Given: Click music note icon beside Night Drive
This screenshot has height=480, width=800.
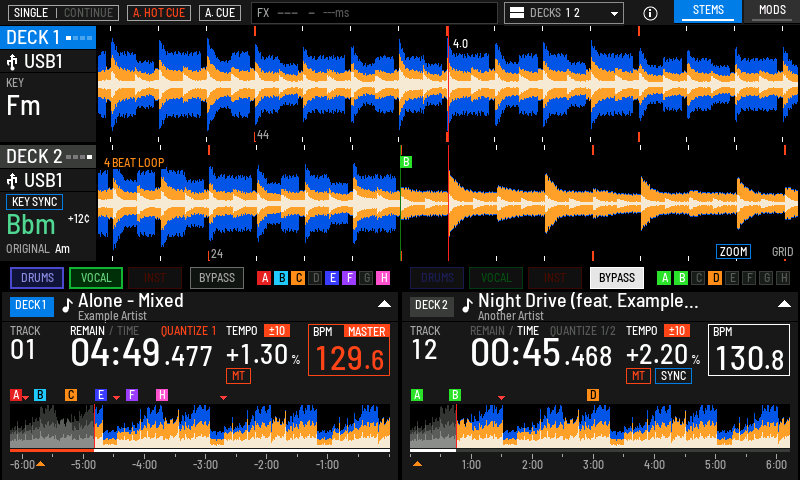Looking at the screenshot, I should (x=467, y=305).
